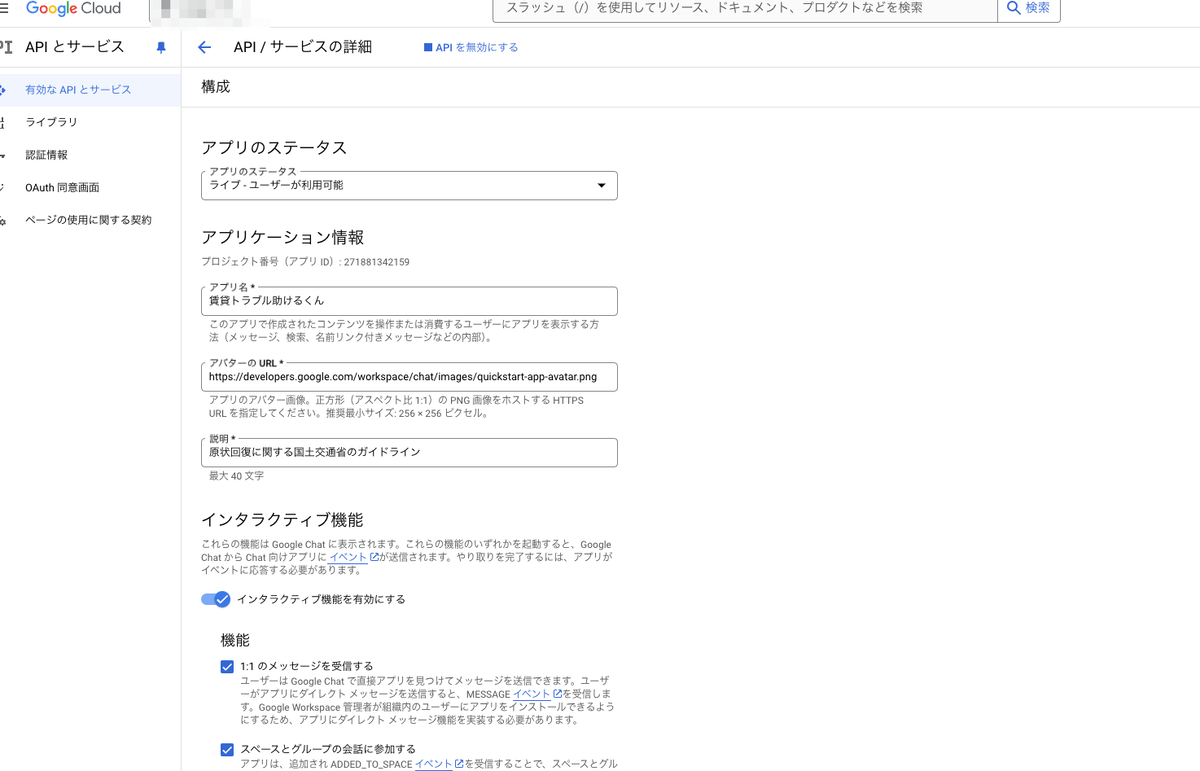Viewport: 1200px width, 771px height.
Task: Select 有効な API とサービス in sidebar
Action: 90,90
